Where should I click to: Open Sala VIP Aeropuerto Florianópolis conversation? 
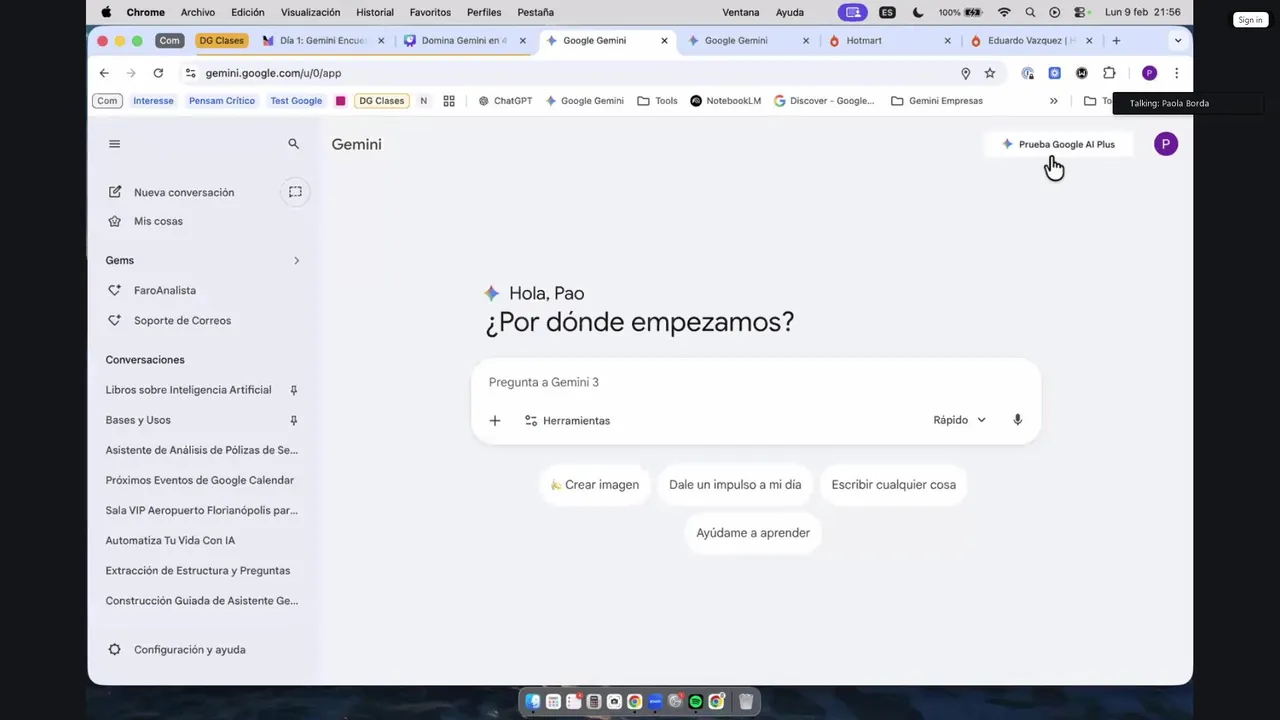[201, 510]
